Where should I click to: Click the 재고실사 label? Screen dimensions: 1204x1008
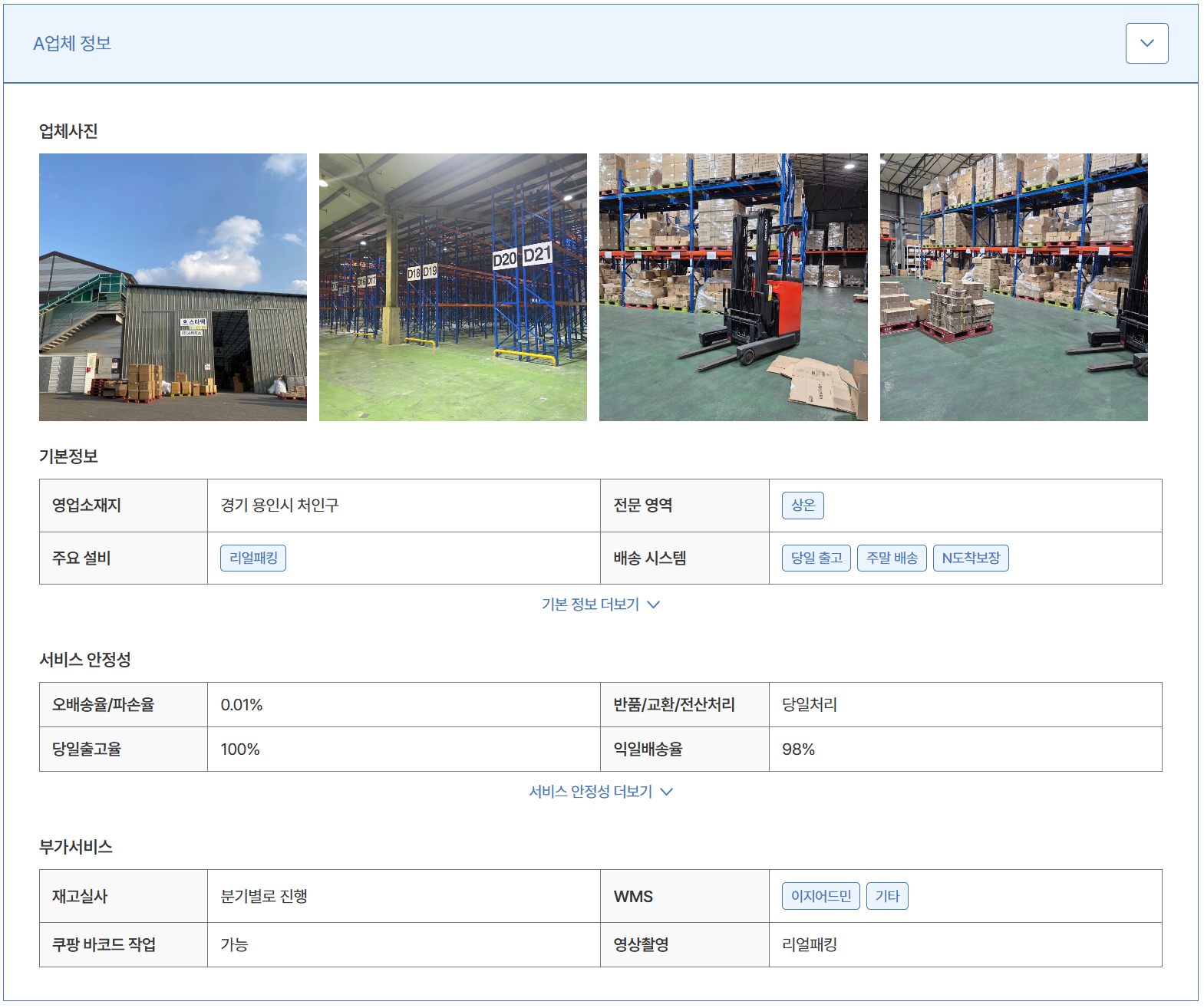80,896
